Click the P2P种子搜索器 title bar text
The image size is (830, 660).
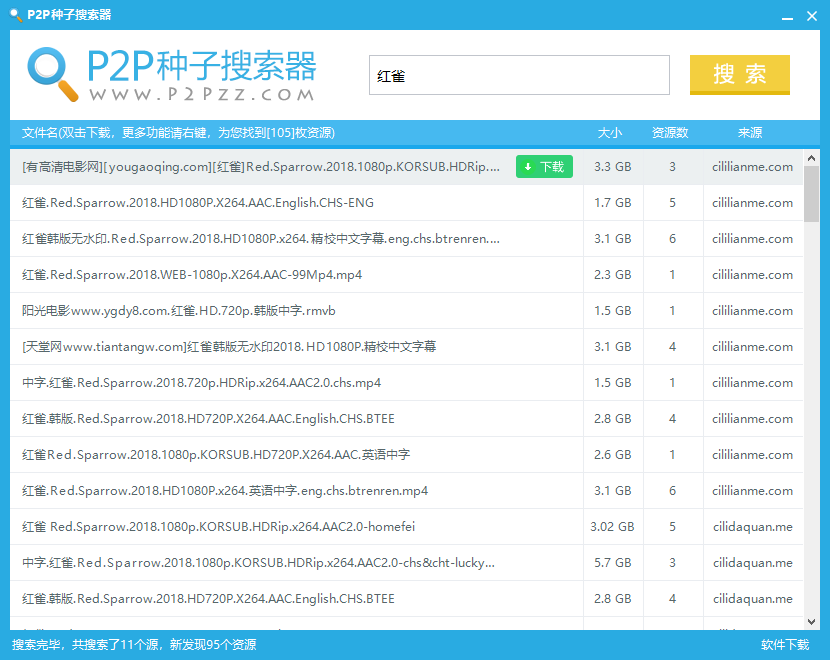click(x=69, y=15)
